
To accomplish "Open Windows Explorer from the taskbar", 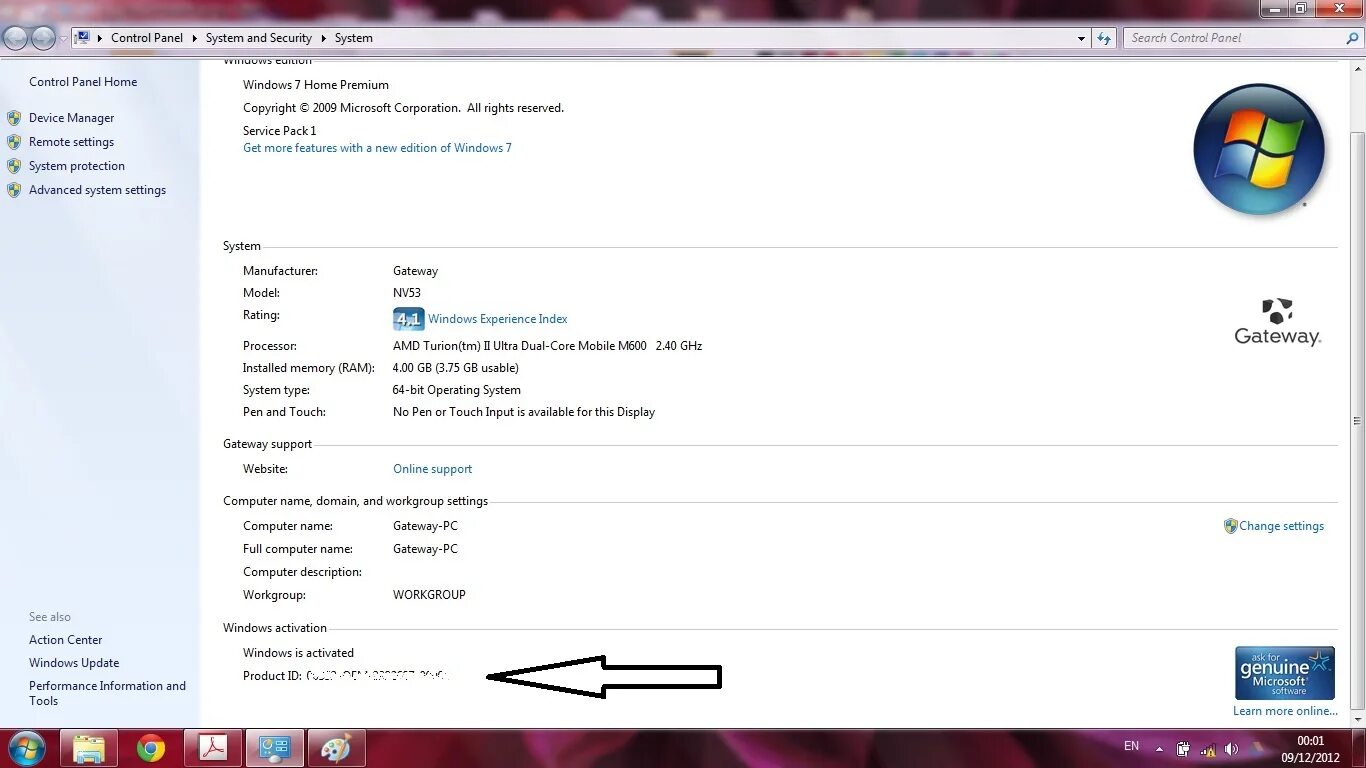I will point(89,748).
